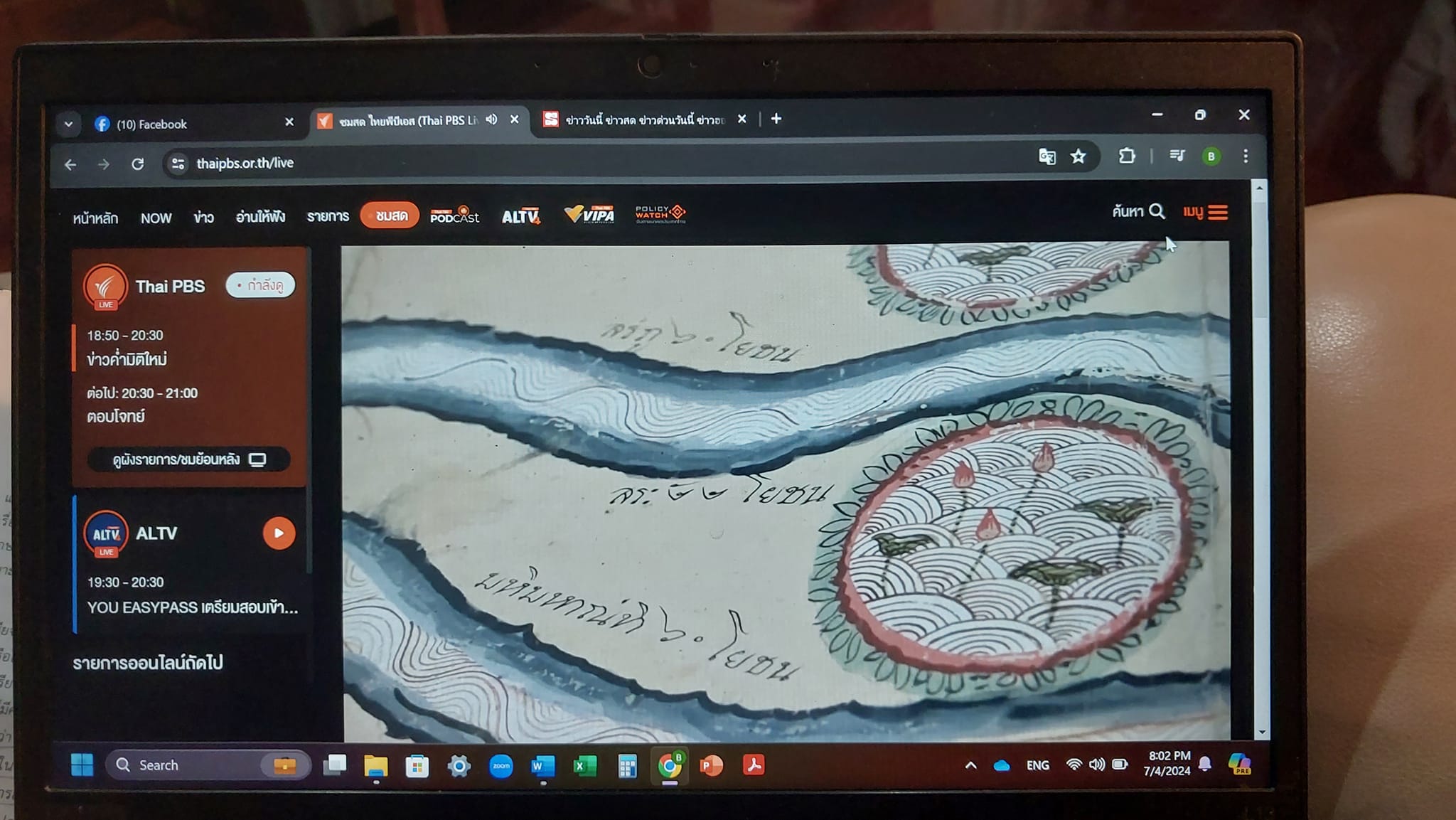The width and height of the screenshot is (1456, 820).
Task: Click the ALTV channel logo in sidebar
Action: (106, 534)
